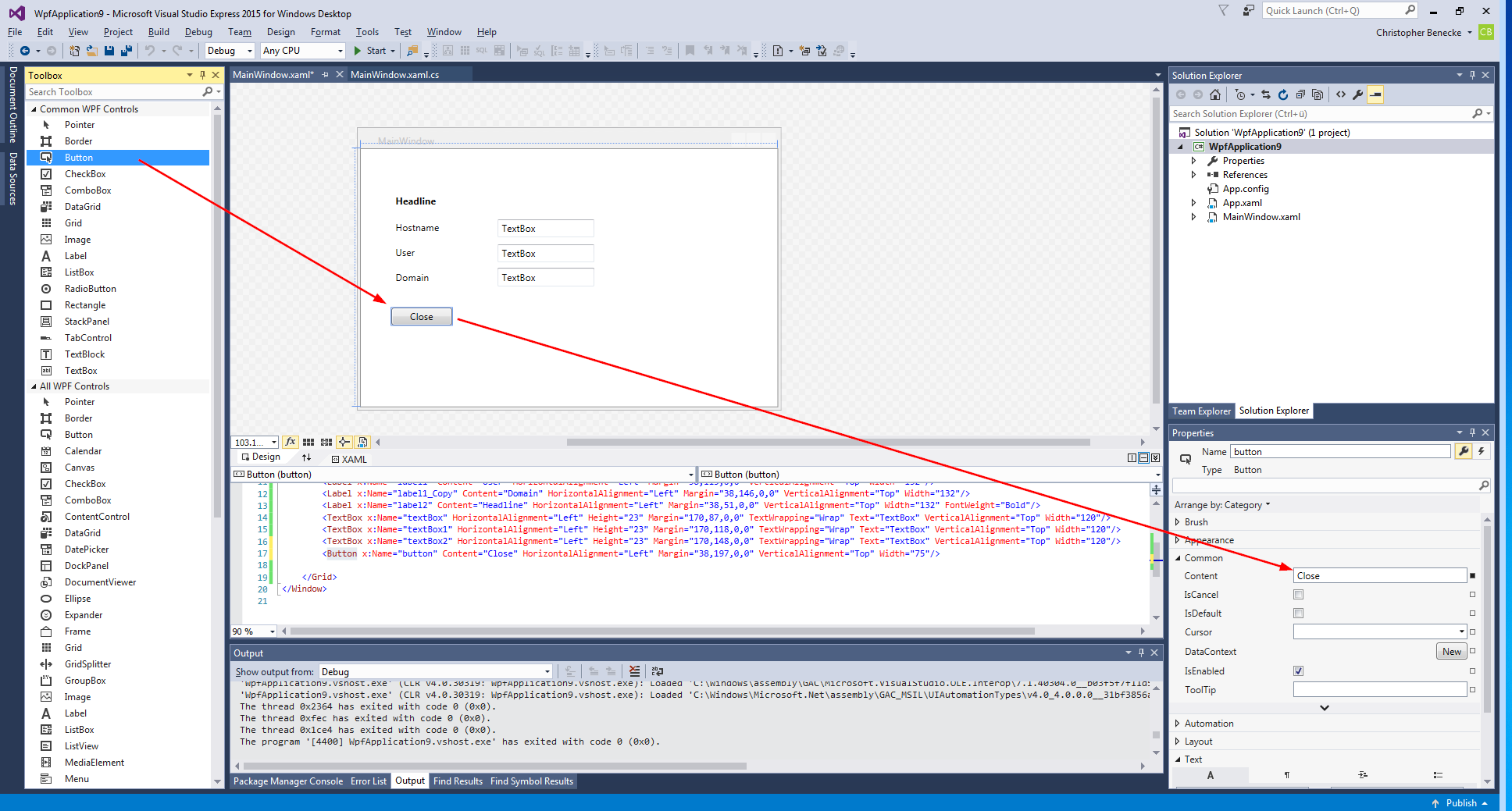This screenshot has height=811, width=1512.
Task: Click the Save All toolbar icon
Action: [127, 51]
